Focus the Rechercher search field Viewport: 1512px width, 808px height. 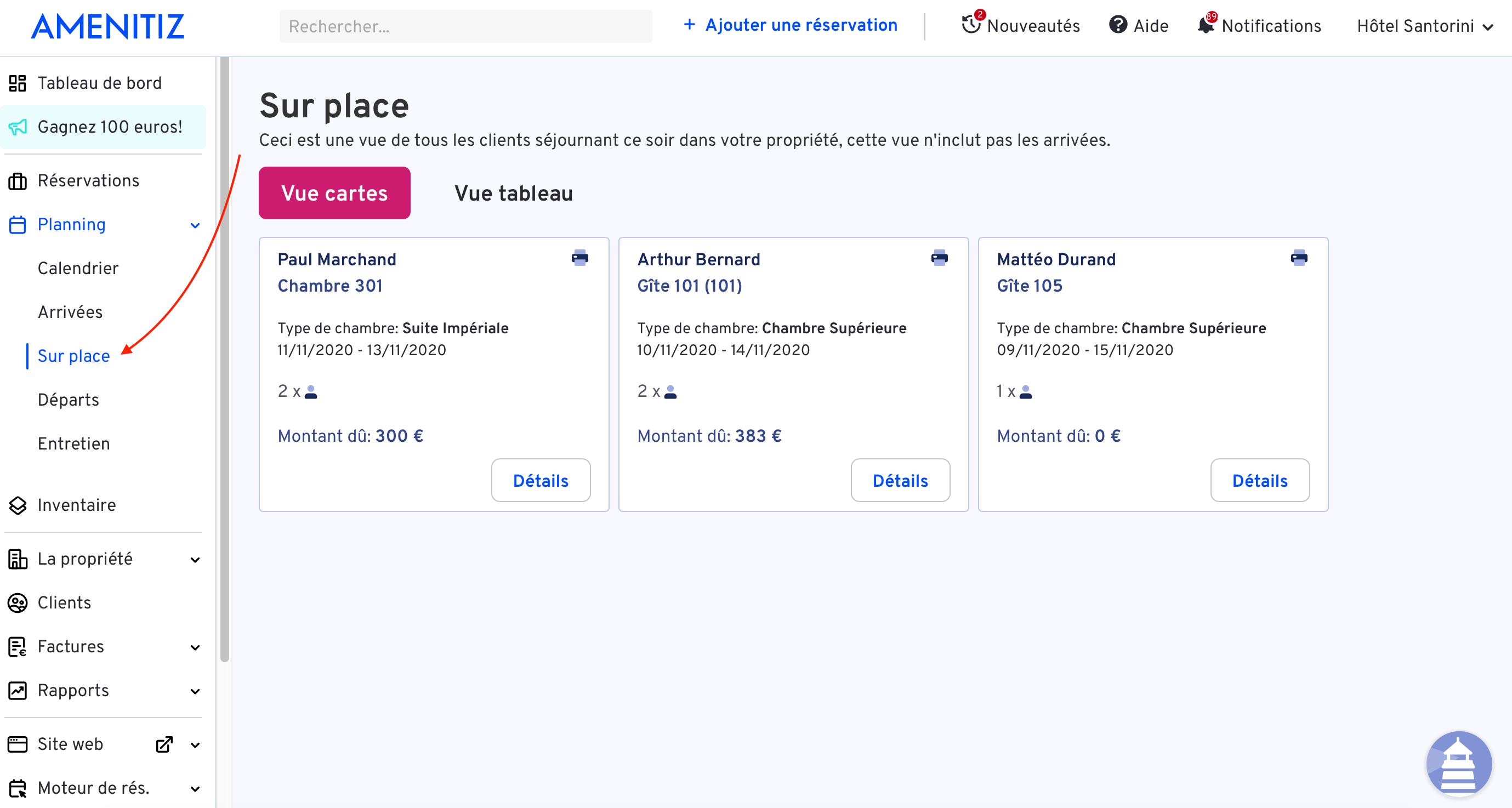[x=465, y=26]
